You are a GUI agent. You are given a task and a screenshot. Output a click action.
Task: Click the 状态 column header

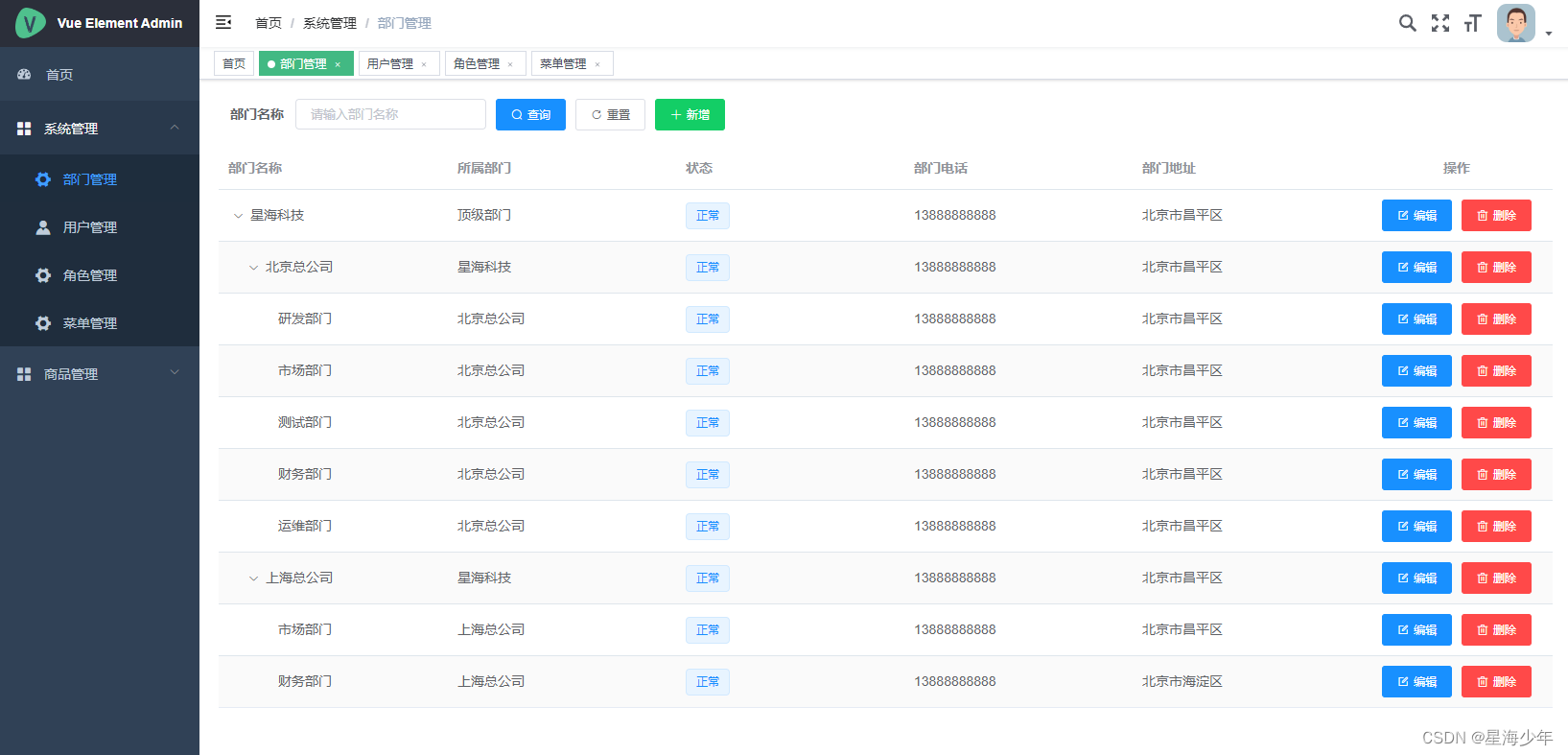coord(699,168)
